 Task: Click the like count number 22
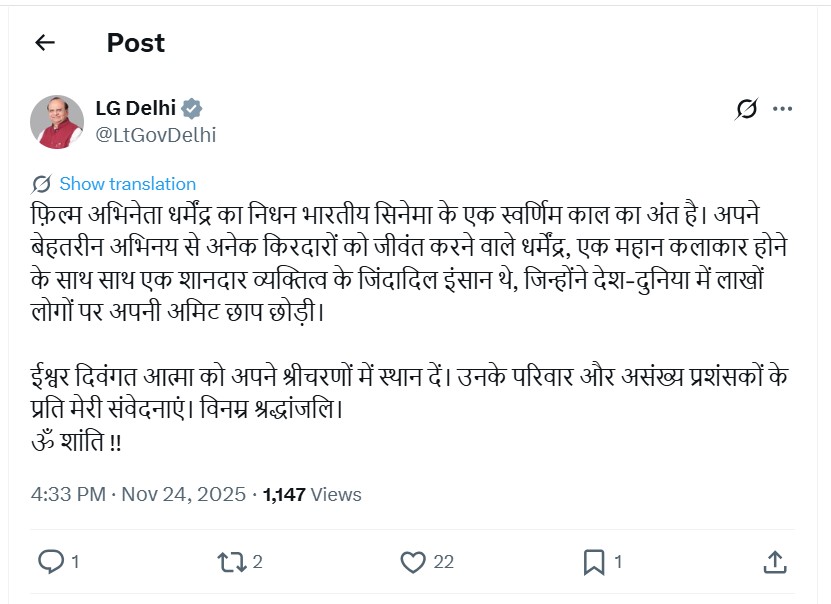[444, 563]
